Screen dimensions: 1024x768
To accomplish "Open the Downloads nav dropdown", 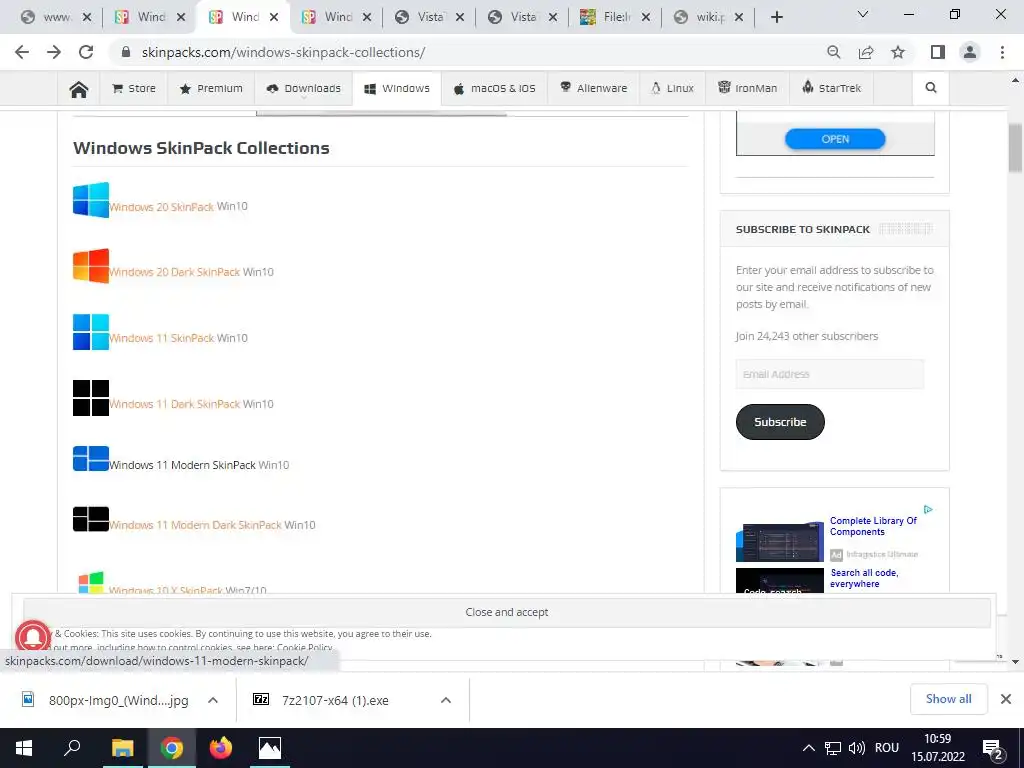I will click(304, 88).
